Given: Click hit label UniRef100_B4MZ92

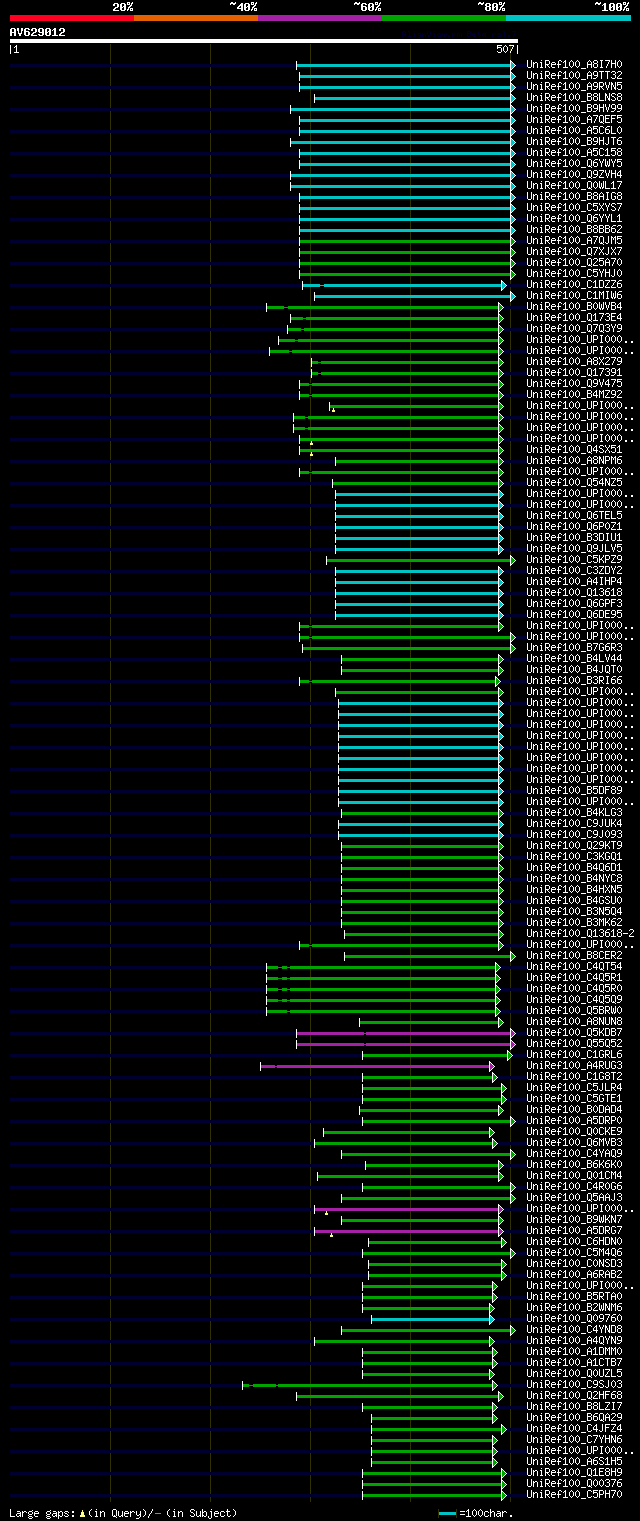Looking at the screenshot, I should pyautogui.click(x=574, y=395).
